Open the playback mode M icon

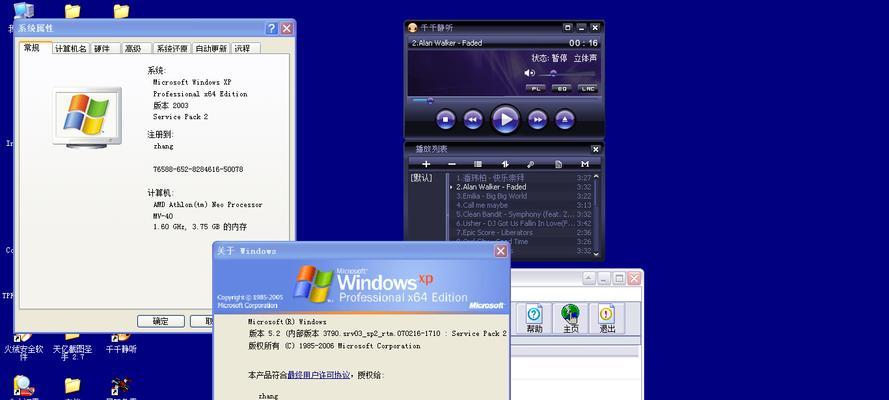tap(585, 164)
